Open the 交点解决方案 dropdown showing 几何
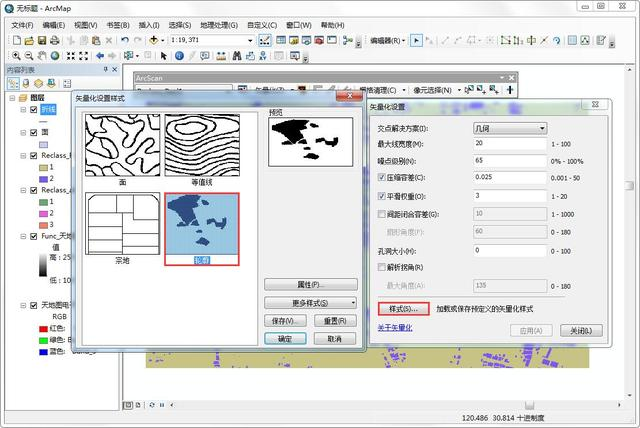Image resolution: width=640 pixels, height=428 pixels. [510, 129]
